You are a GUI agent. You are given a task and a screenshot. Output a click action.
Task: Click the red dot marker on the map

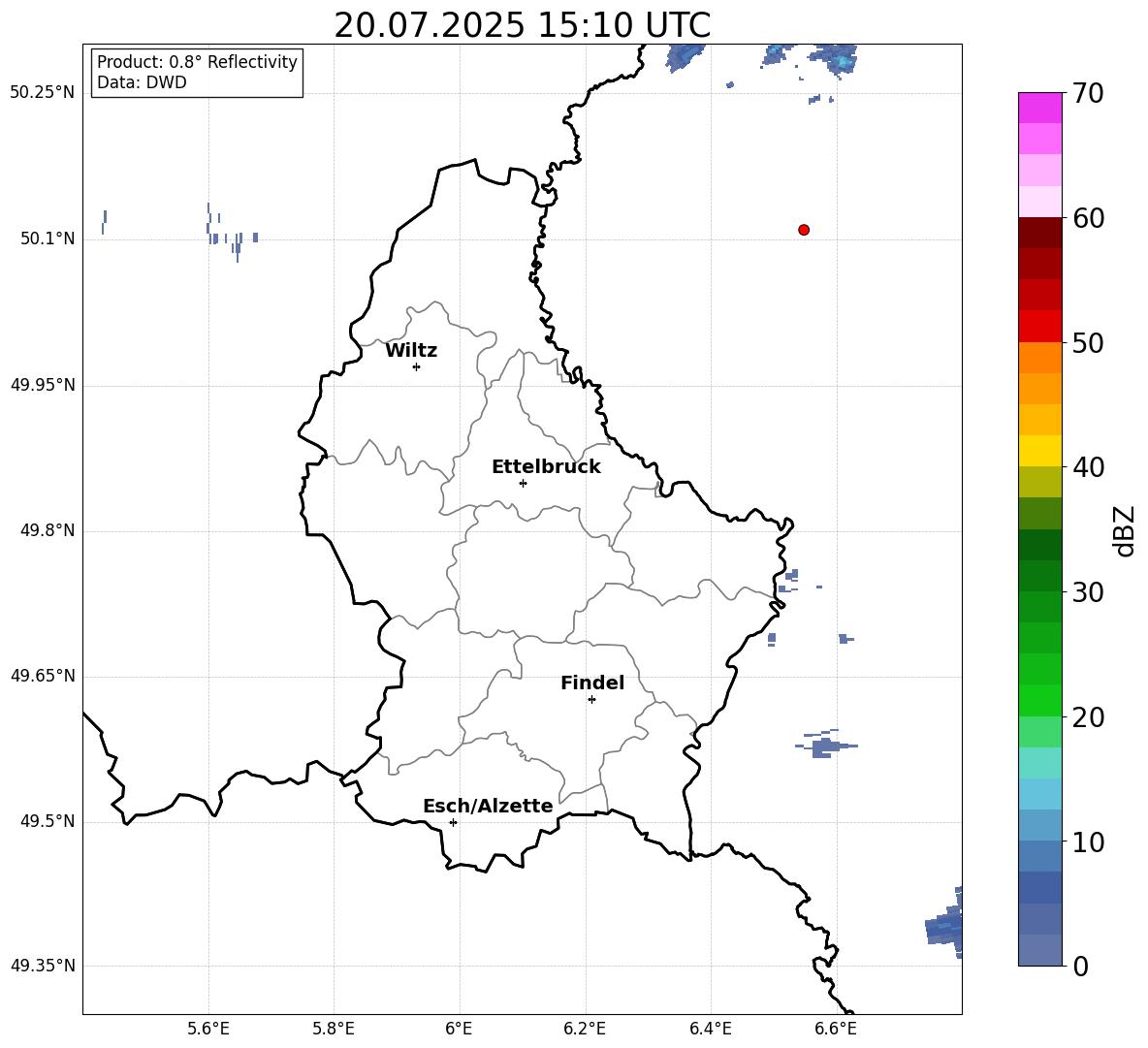pyautogui.click(x=804, y=230)
